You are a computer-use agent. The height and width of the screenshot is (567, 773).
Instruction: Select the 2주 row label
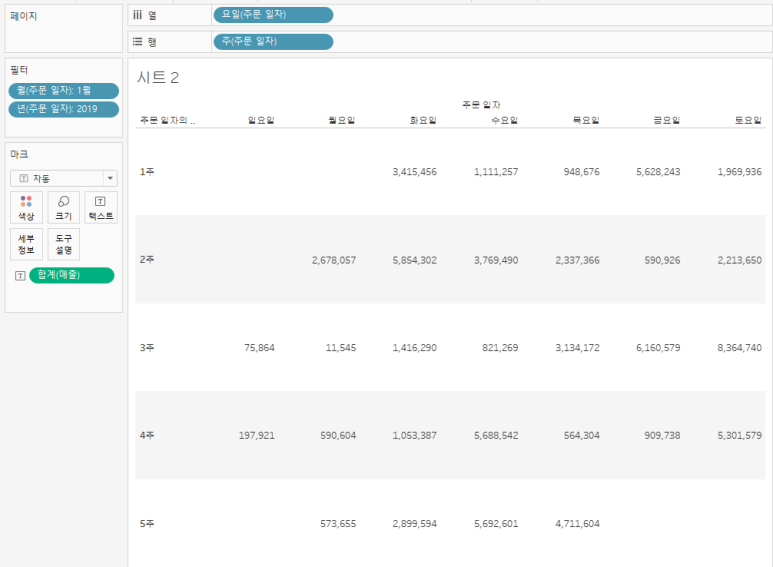click(x=147, y=259)
